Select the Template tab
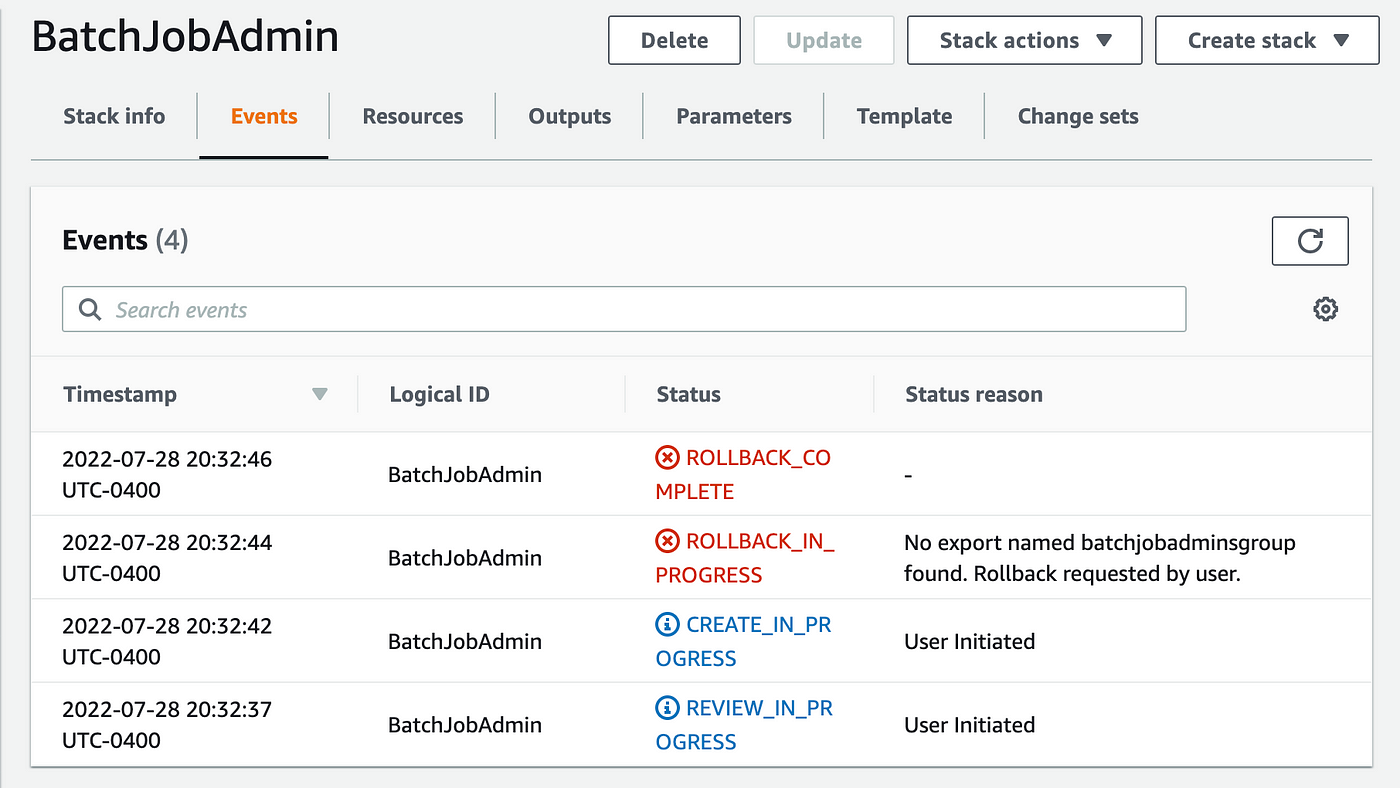The width and height of the screenshot is (1400, 788). 904,116
